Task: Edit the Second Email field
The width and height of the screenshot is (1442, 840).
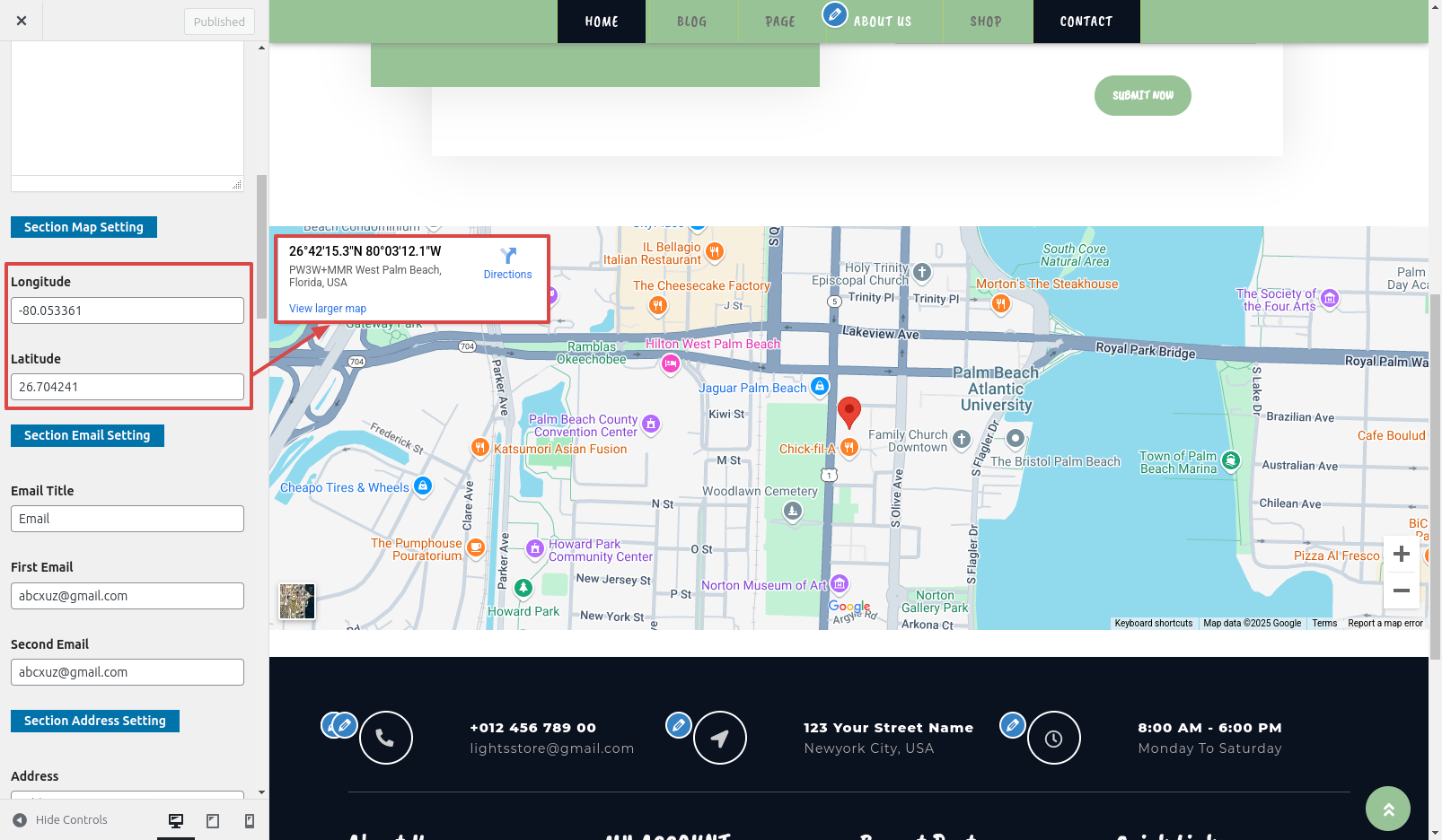Action: [x=127, y=672]
